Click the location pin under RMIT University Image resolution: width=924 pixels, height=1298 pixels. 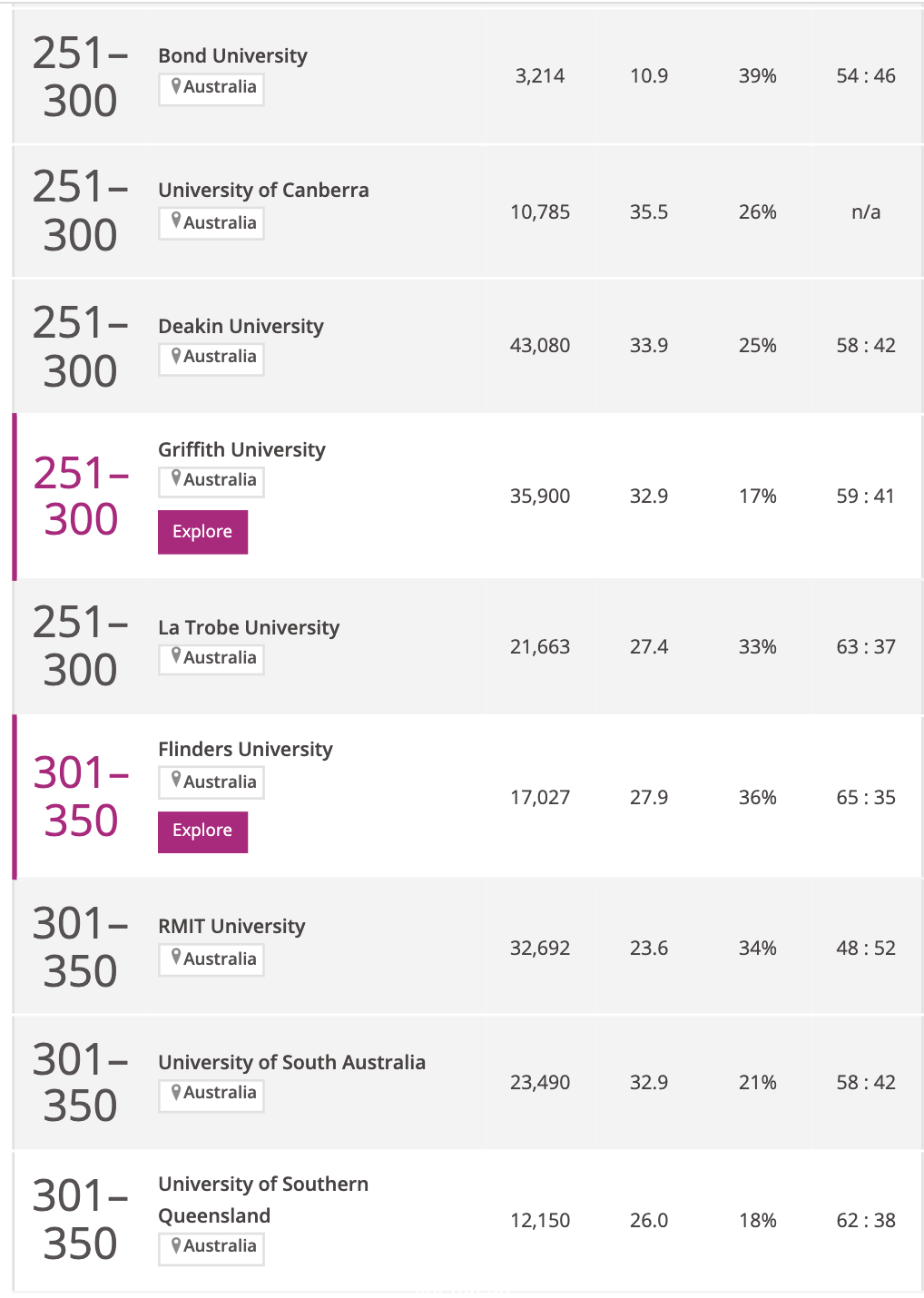pos(176,959)
